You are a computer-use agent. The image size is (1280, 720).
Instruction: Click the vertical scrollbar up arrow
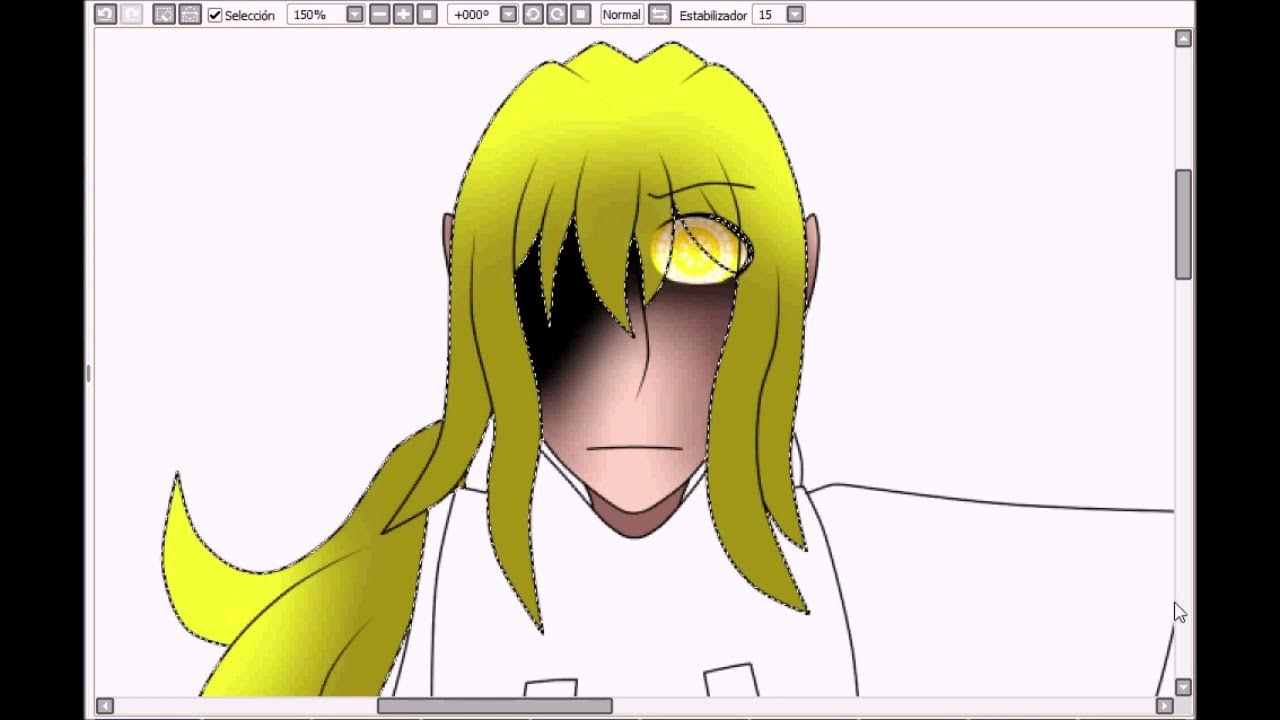tap(1183, 38)
